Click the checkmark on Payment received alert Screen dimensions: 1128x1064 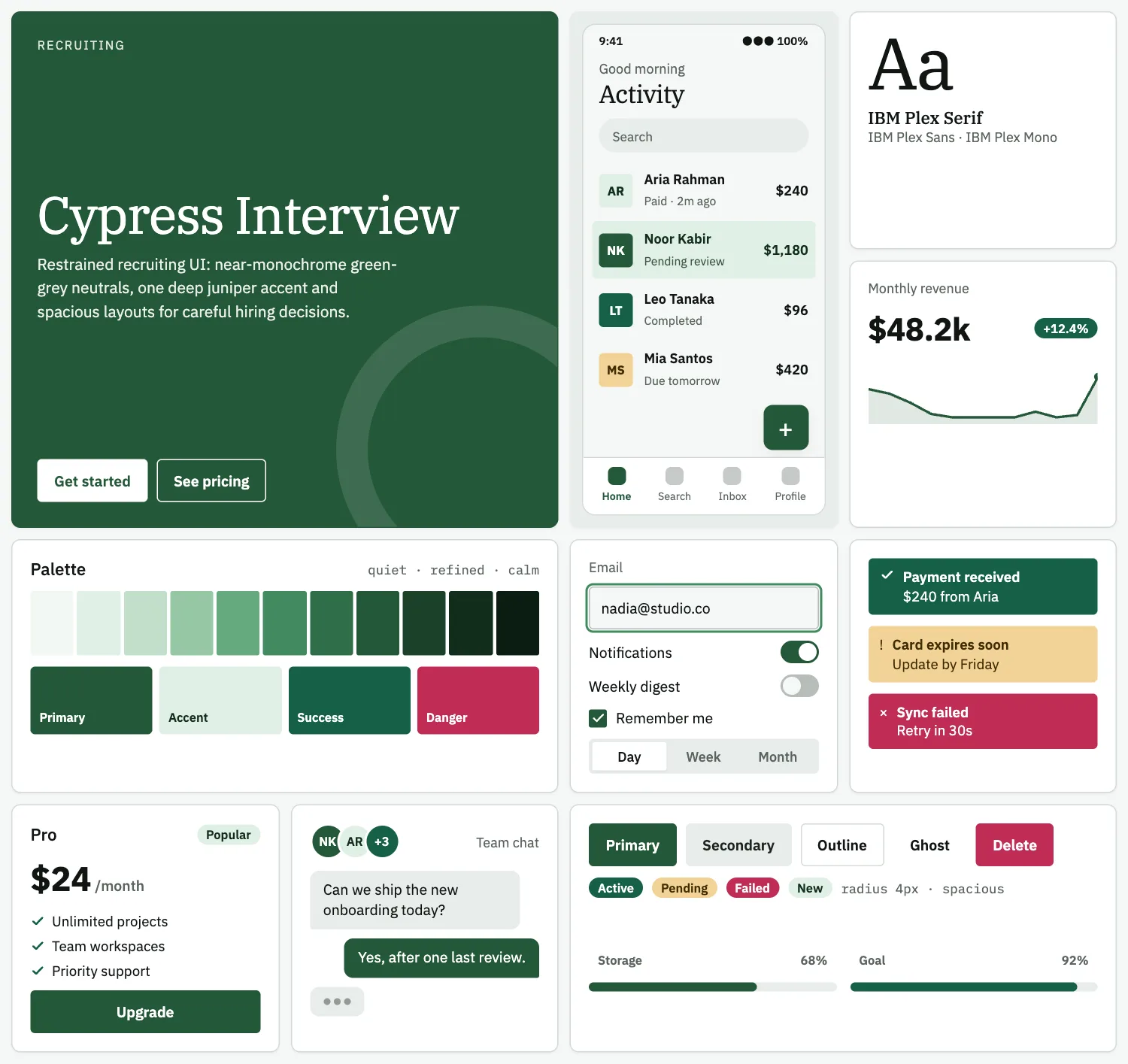[x=887, y=575]
